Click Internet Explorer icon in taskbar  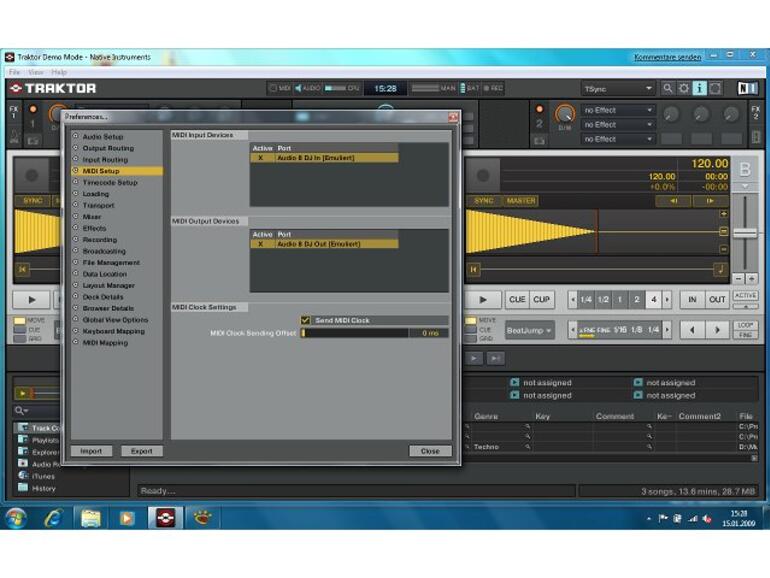53,518
